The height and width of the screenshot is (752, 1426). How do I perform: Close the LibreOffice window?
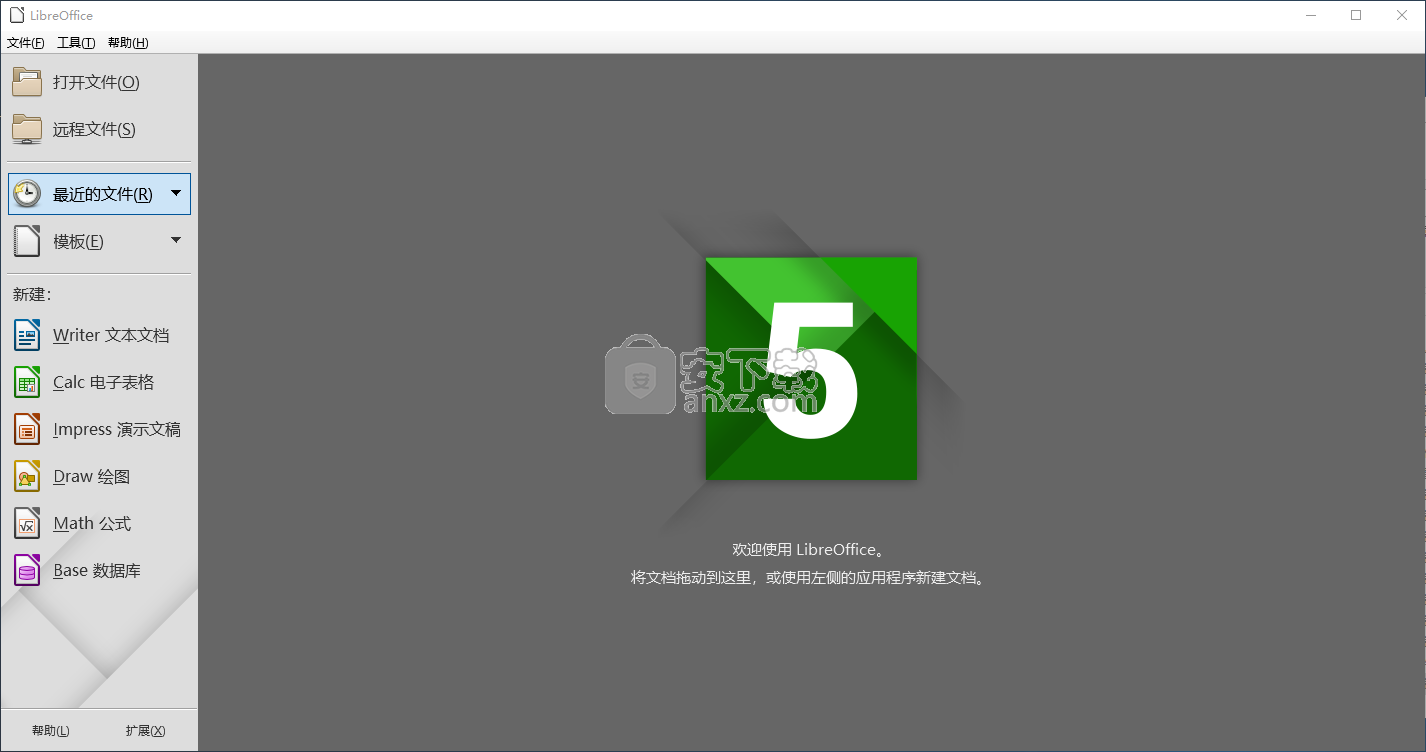tap(1402, 15)
